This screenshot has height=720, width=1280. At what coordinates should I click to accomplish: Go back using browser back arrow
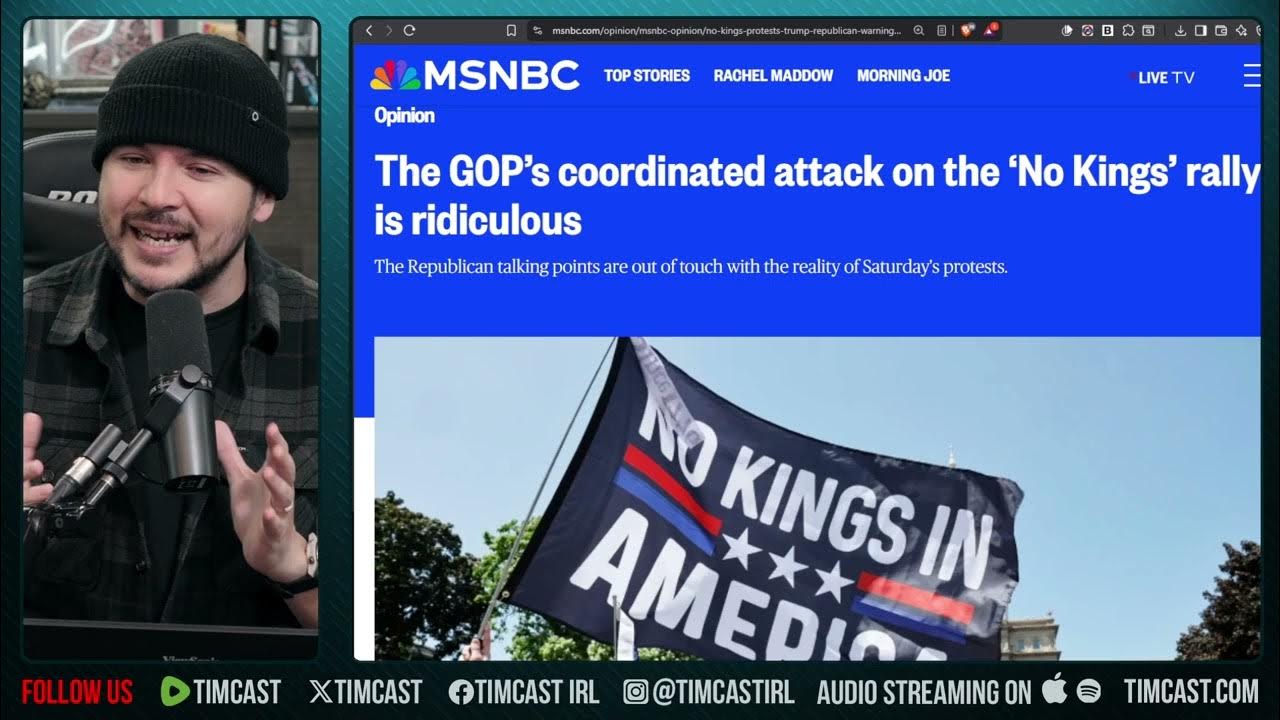[x=369, y=31]
